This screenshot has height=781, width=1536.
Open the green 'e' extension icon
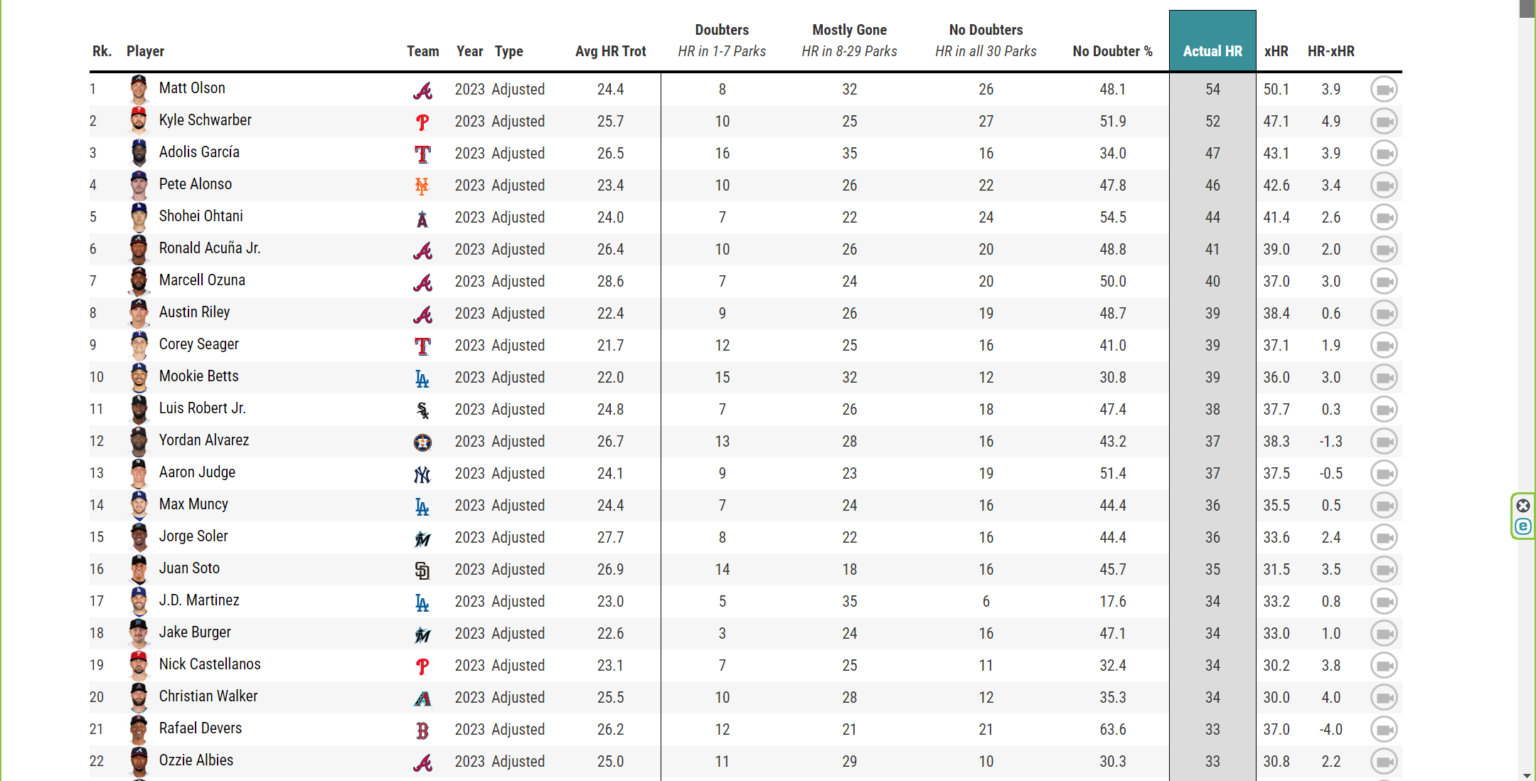[x=1523, y=526]
